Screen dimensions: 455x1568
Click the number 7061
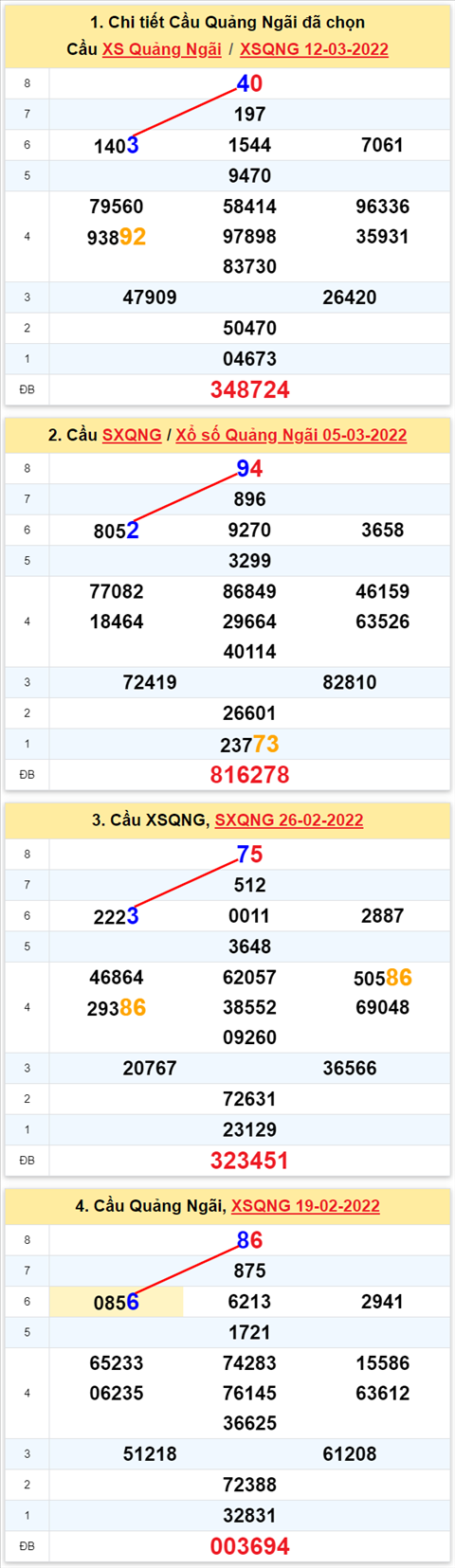tap(383, 145)
